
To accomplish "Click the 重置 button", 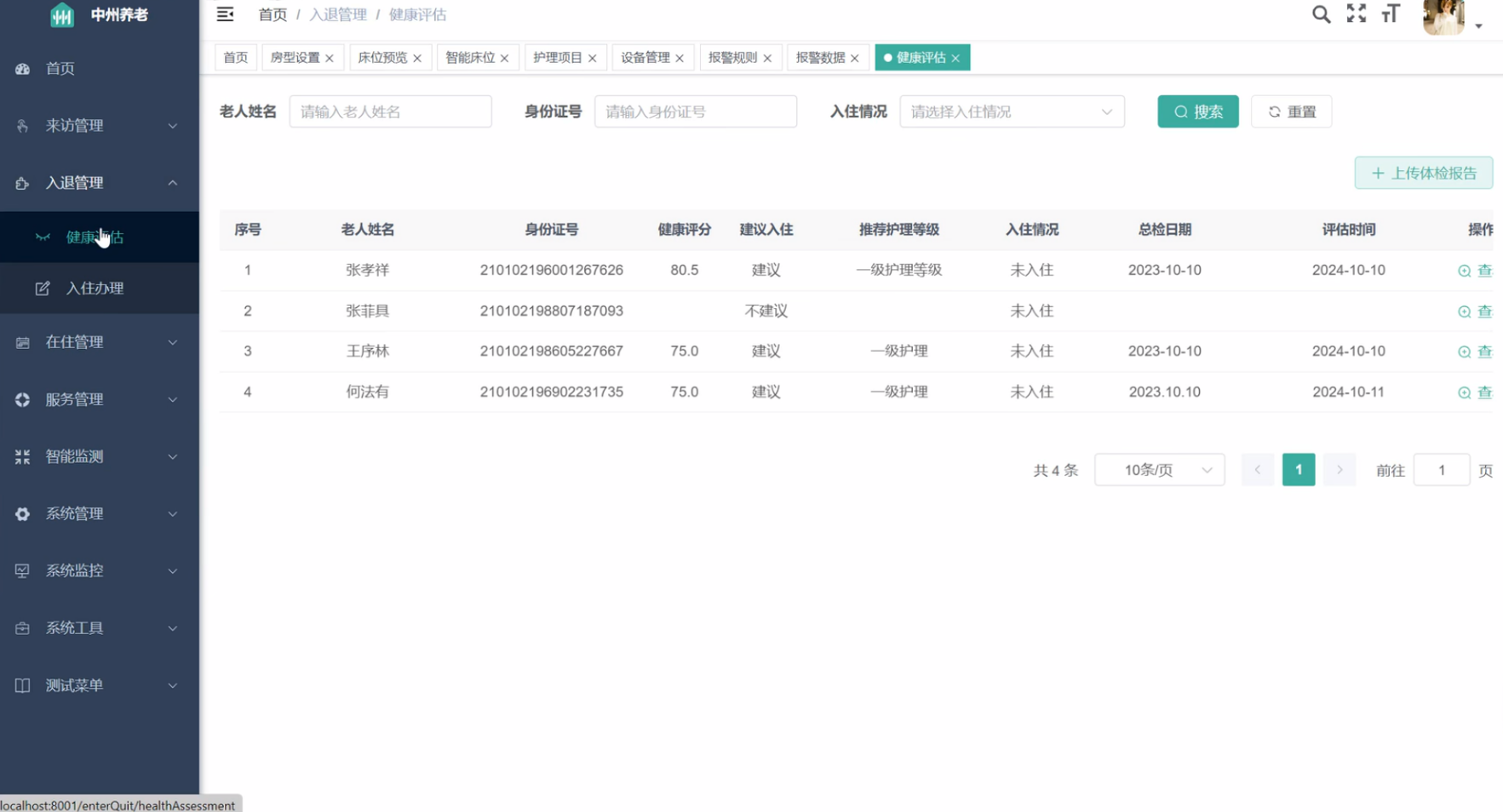I will [1291, 112].
